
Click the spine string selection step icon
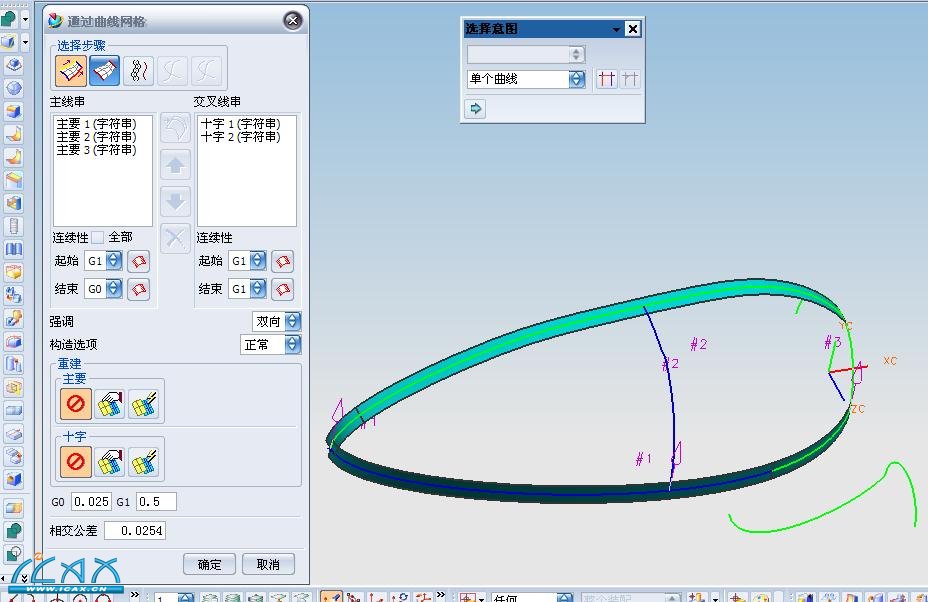pyautogui.click(x=139, y=70)
